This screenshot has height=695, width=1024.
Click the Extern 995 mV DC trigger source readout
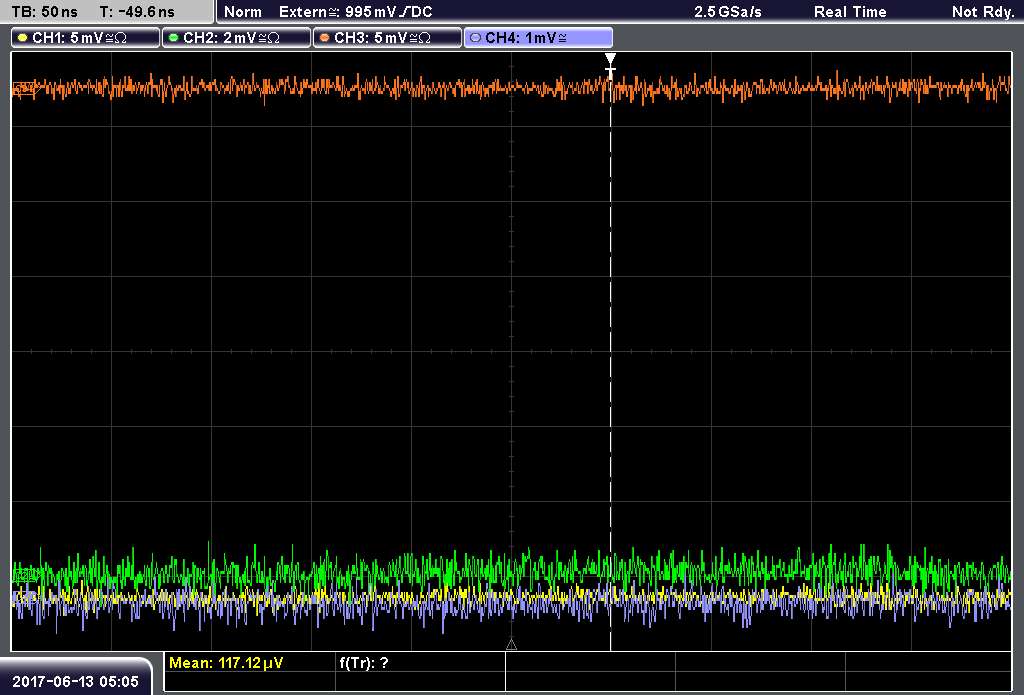[356, 12]
